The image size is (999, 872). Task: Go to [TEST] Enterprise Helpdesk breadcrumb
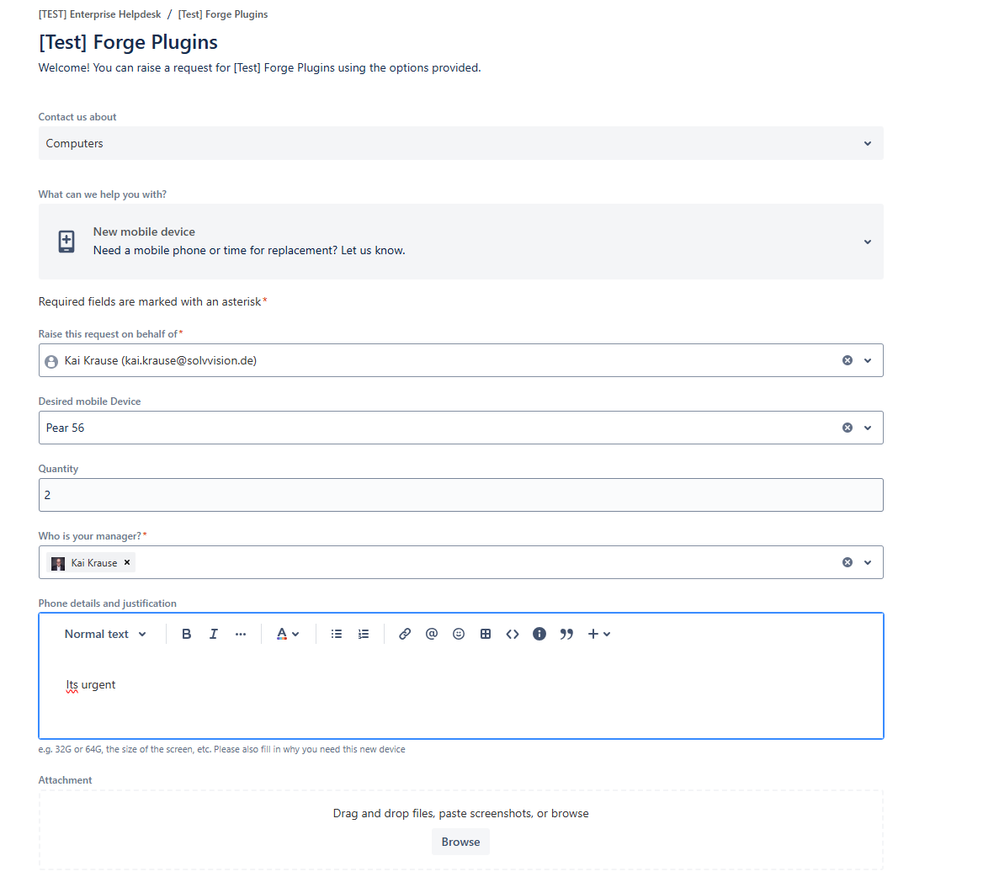99,14
